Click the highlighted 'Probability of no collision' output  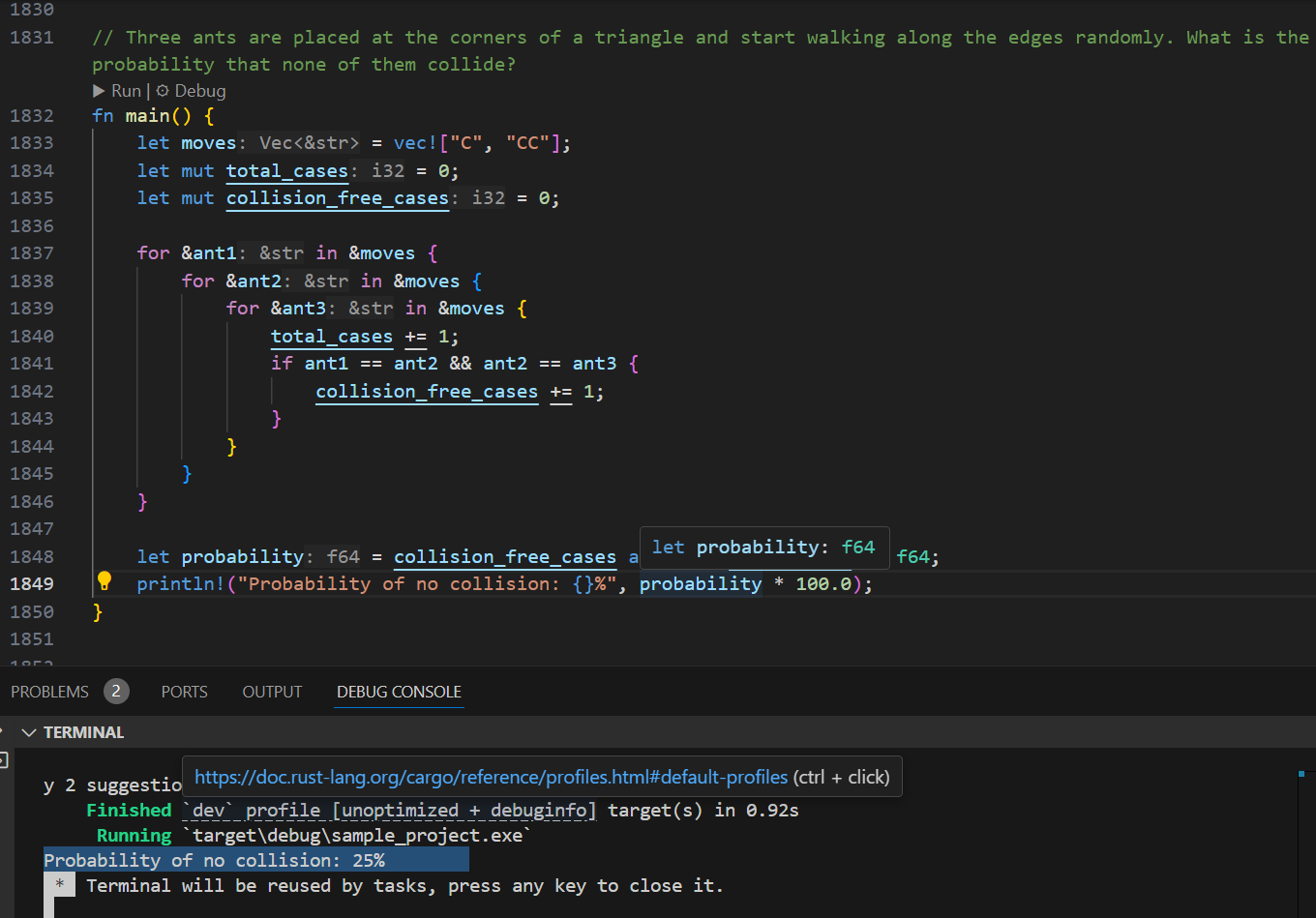214,860
